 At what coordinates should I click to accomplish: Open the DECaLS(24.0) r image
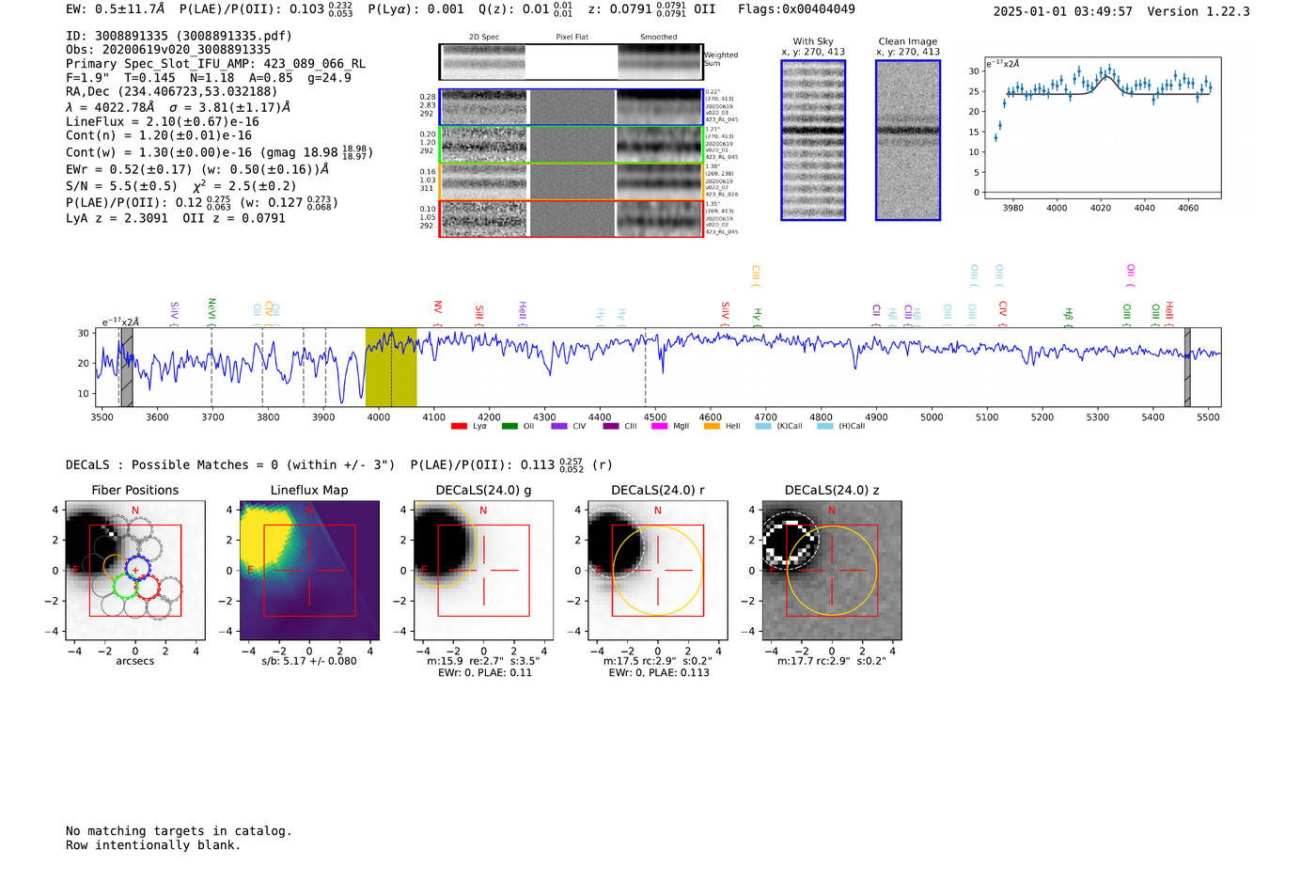point(658,571)
